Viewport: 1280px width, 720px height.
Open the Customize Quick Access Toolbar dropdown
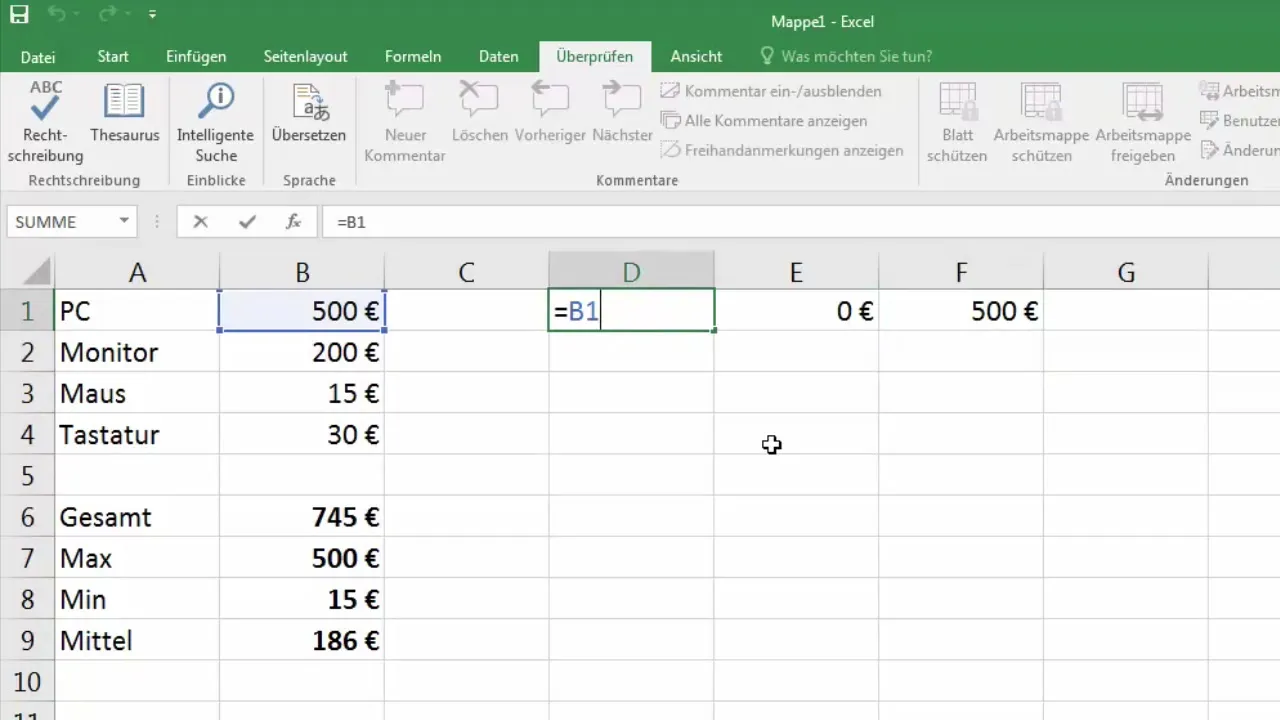tap(152, 15)
